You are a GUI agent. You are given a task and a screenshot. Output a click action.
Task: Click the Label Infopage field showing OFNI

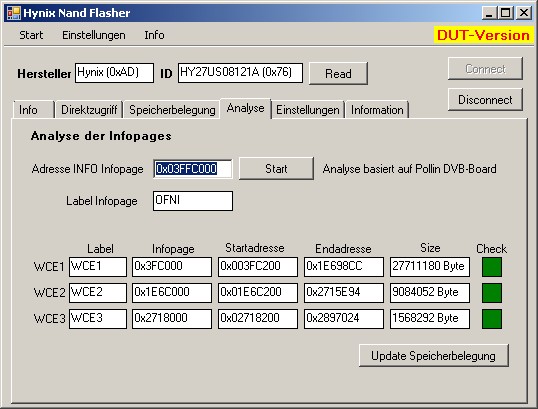tap(193, 201)
